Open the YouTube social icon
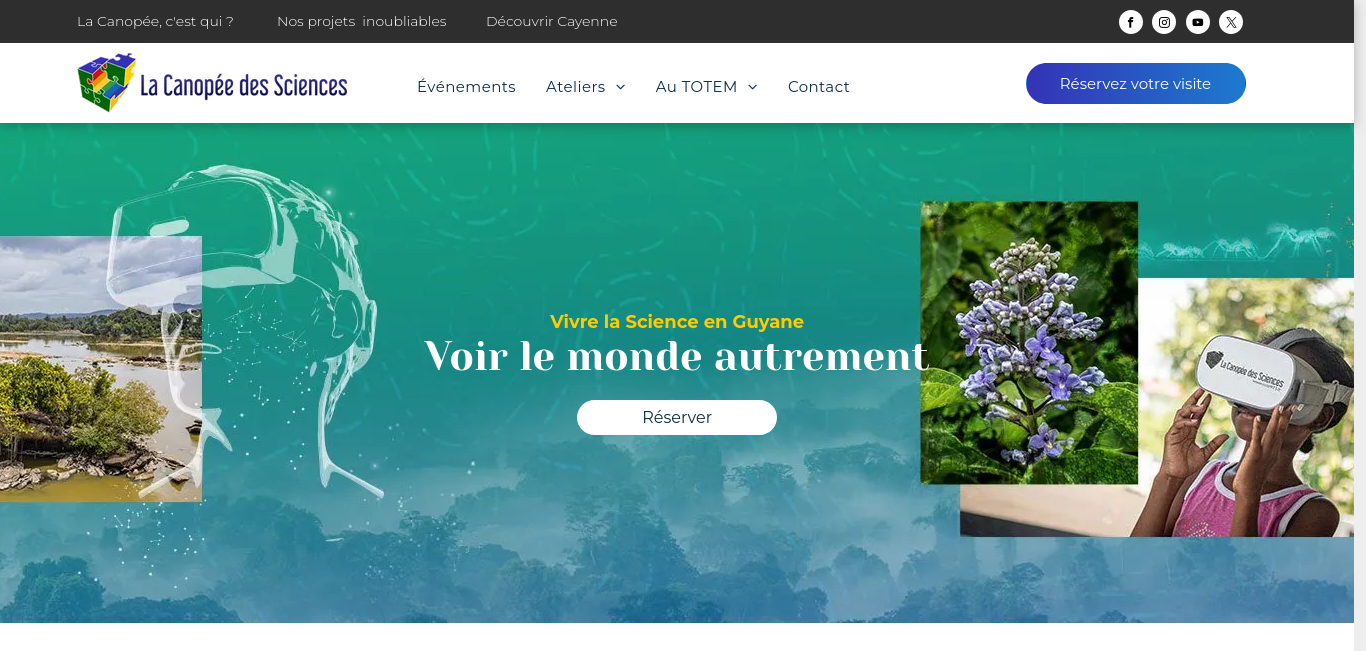The width and height of the screenshot is (1366, 651). coord(1198,22)
